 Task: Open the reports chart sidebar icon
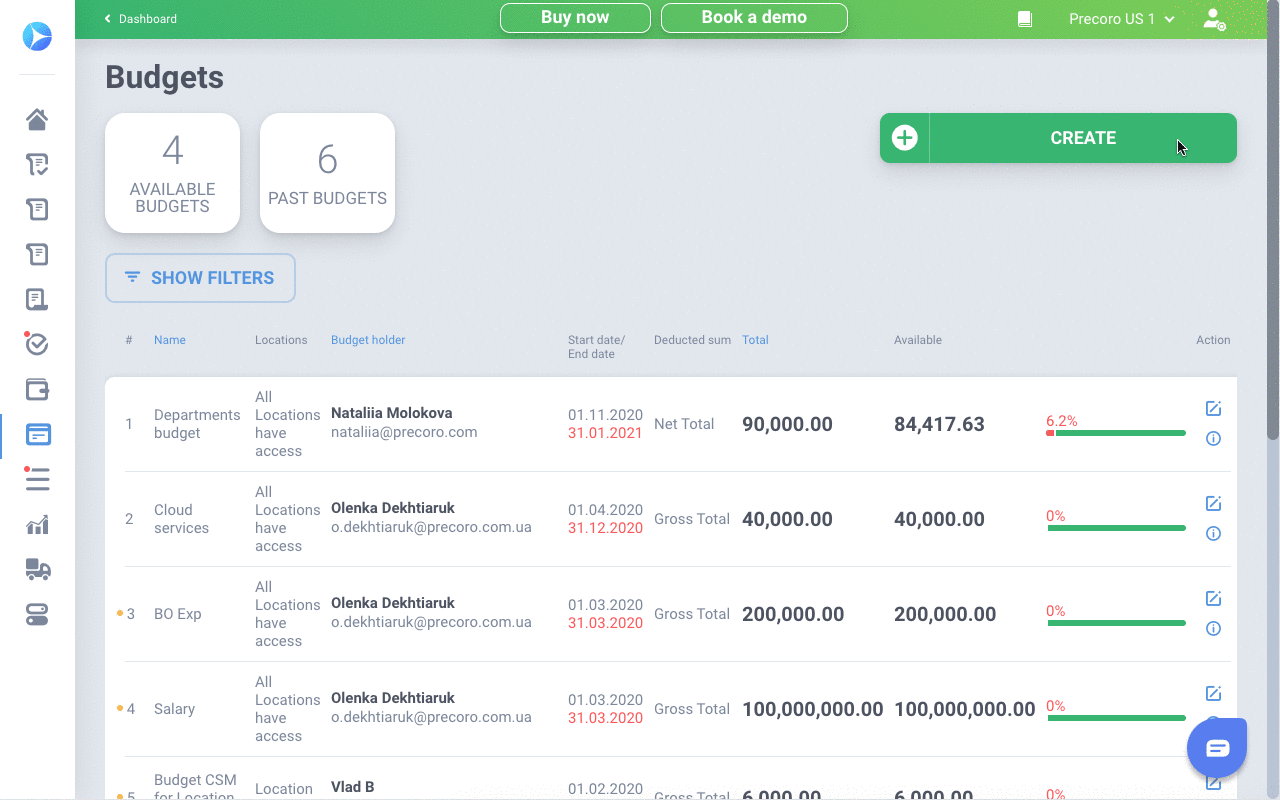pyautogui.click(x=37, y=525)
